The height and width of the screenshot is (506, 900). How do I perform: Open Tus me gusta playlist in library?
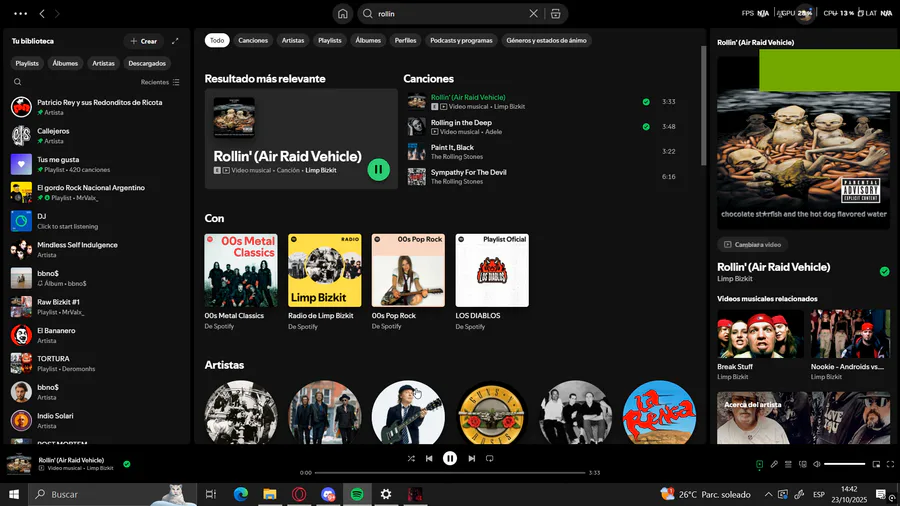96,164
